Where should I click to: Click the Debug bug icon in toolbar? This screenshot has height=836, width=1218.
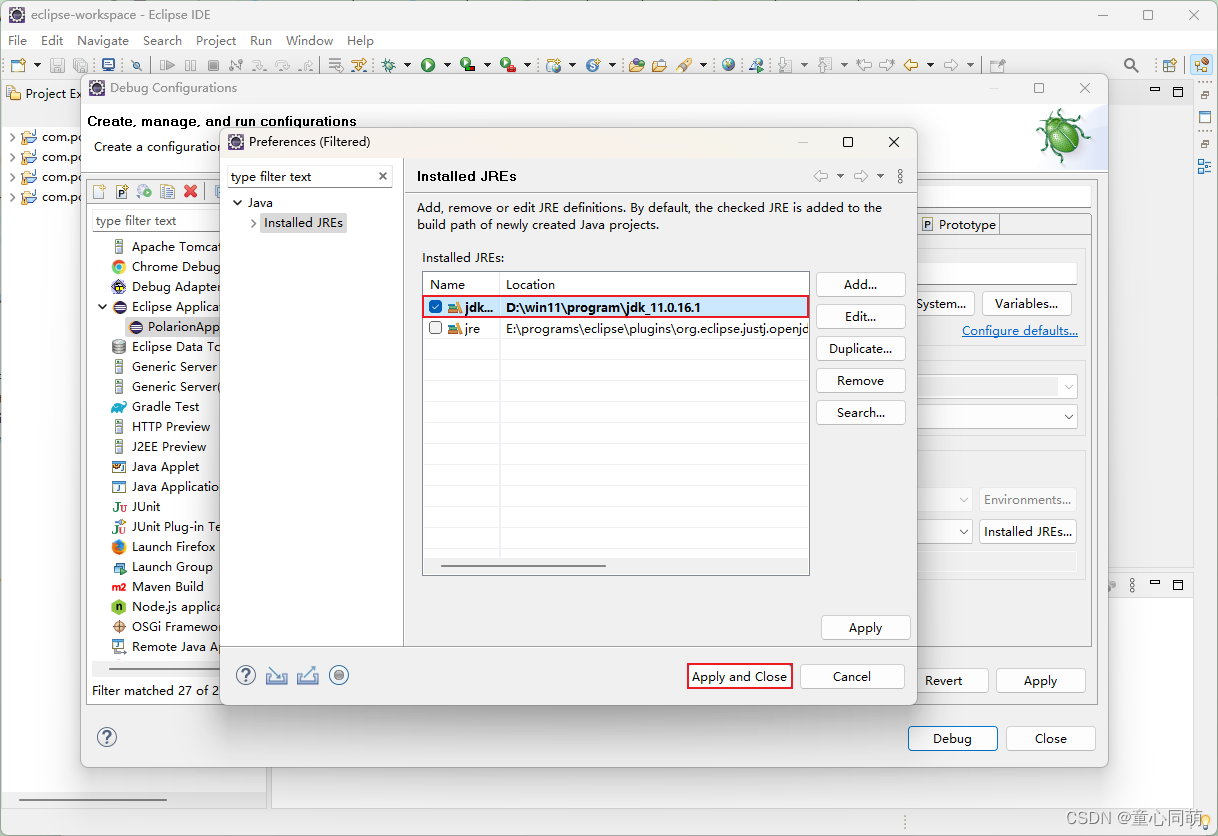(x=388, y=65)
